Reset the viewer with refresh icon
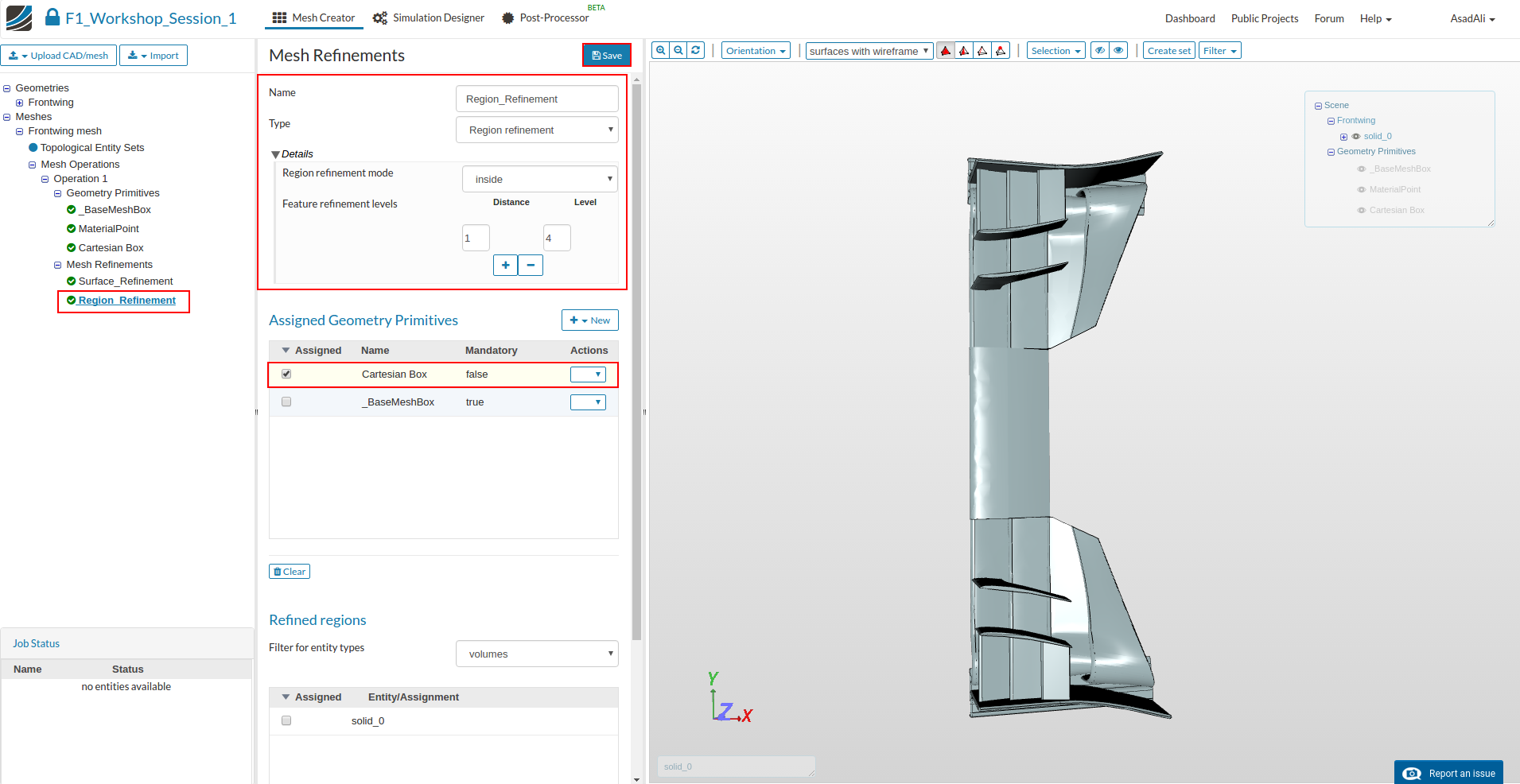 pyautogui.click(x=696, y=50)
